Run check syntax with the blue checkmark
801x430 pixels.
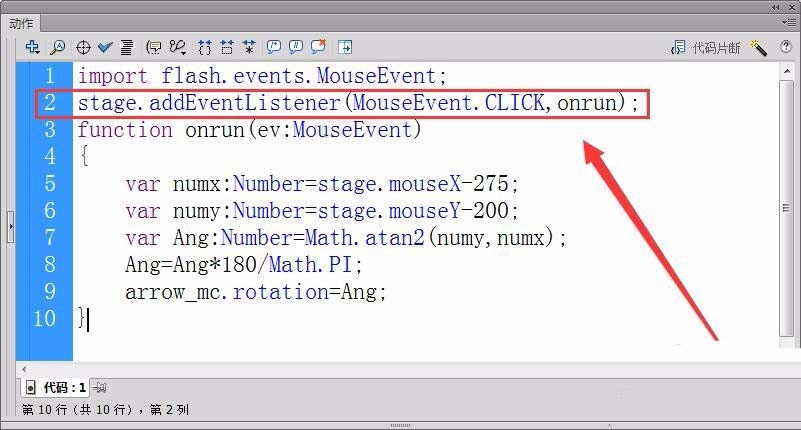point(105,47)
